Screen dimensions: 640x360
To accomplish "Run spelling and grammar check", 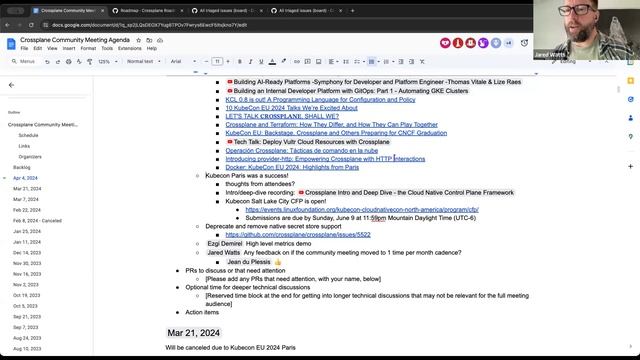I will click(x=79, y=62).
